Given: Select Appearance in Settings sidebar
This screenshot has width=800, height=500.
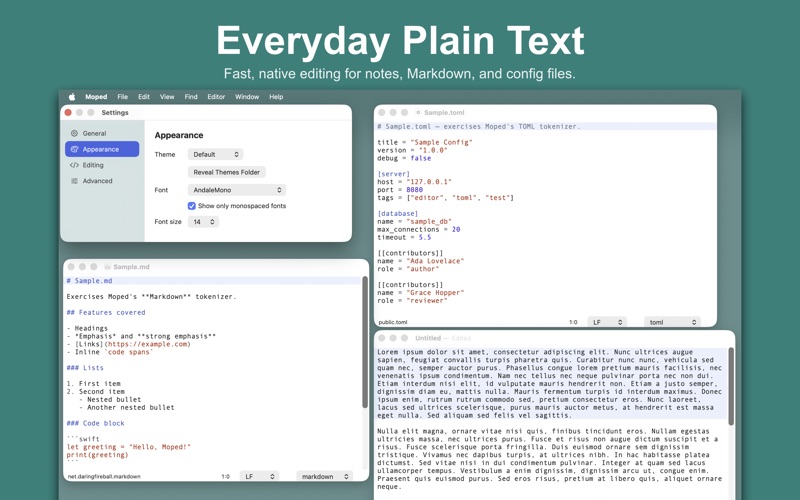Looking at the screenshot, I should click(102, 149).
